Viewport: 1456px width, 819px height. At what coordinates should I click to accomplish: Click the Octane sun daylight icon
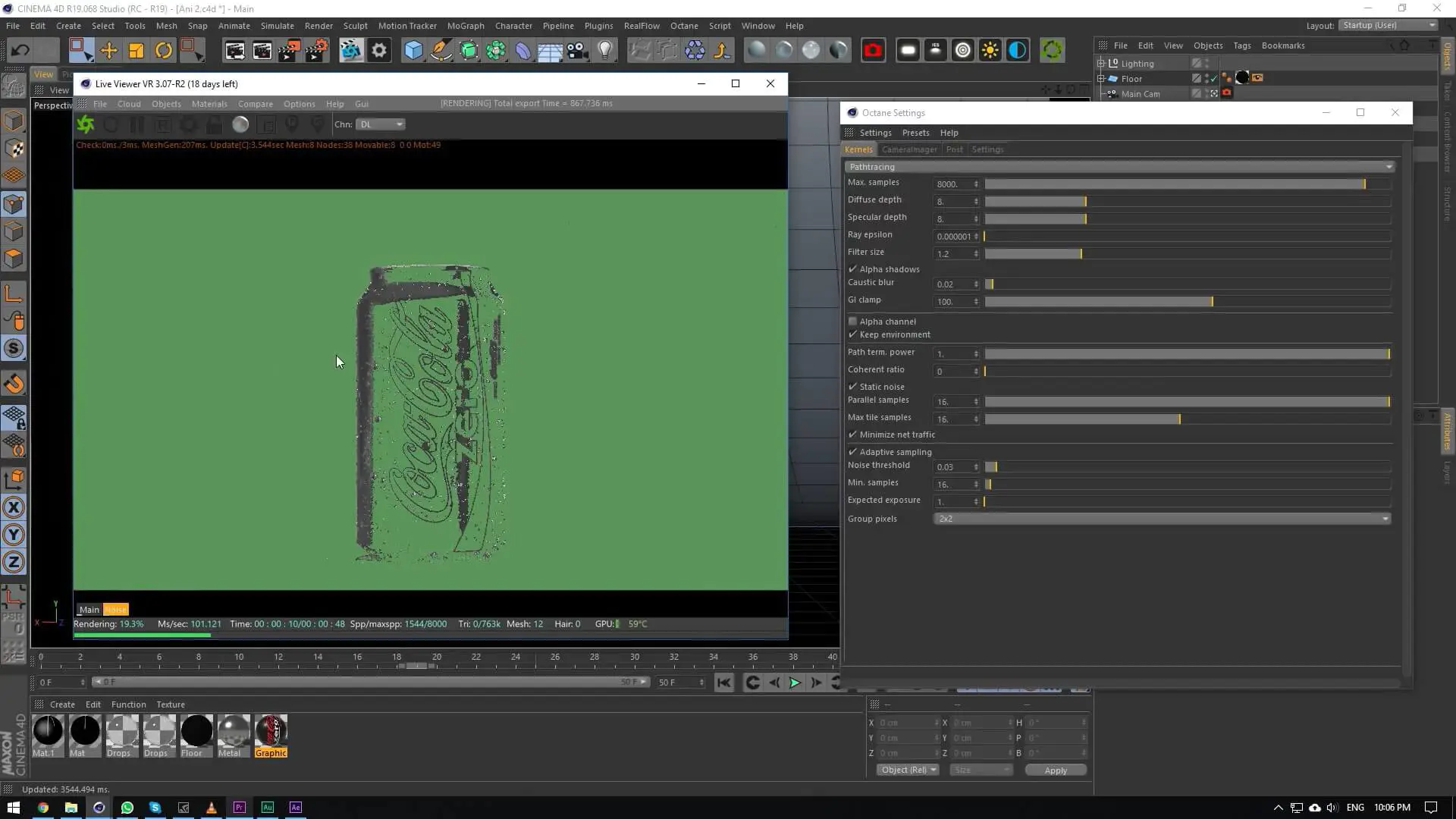[990, 51]
